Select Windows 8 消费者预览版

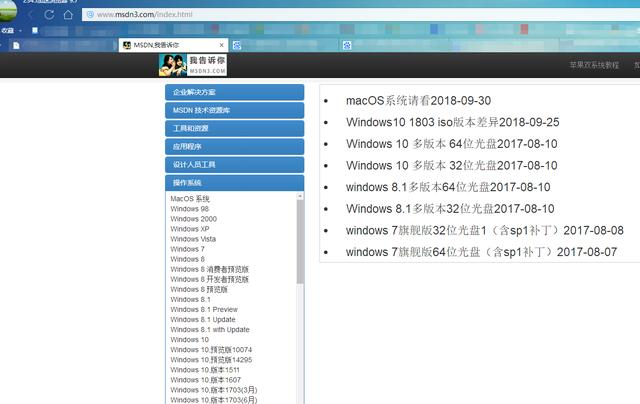click(x=209, y=269)
